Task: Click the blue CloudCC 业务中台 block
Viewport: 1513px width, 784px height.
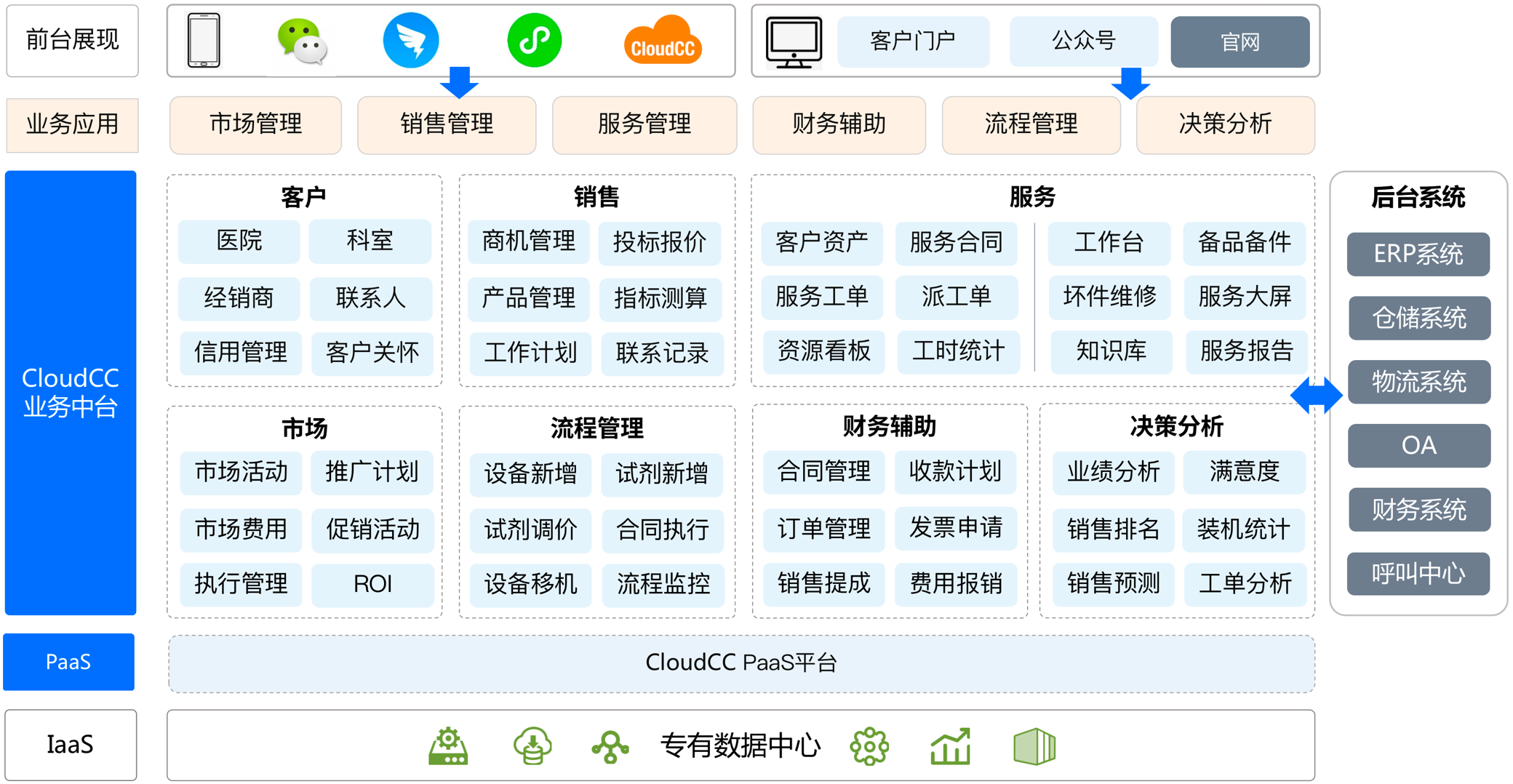Action: click(x=71, y=393)
